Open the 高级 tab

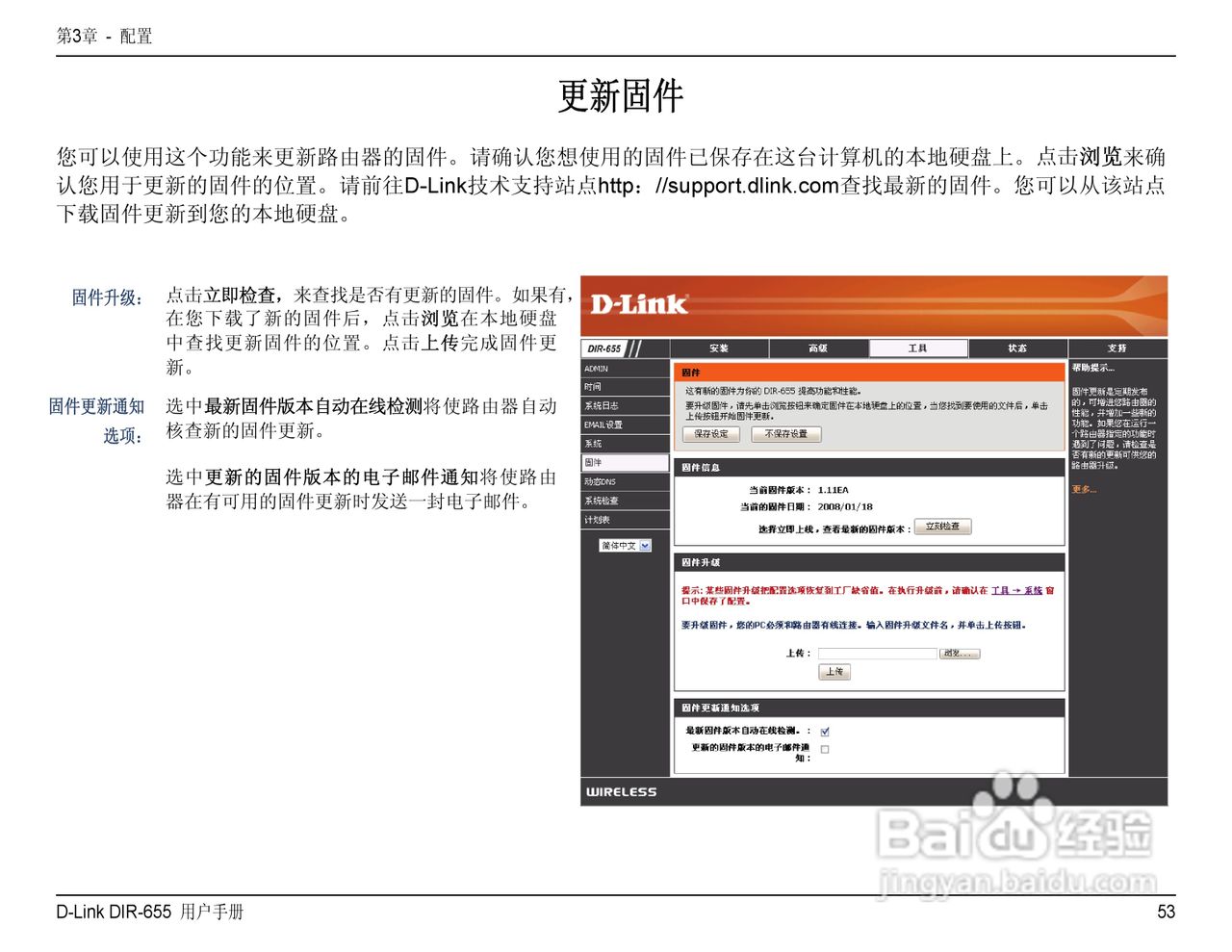(818, 348)
